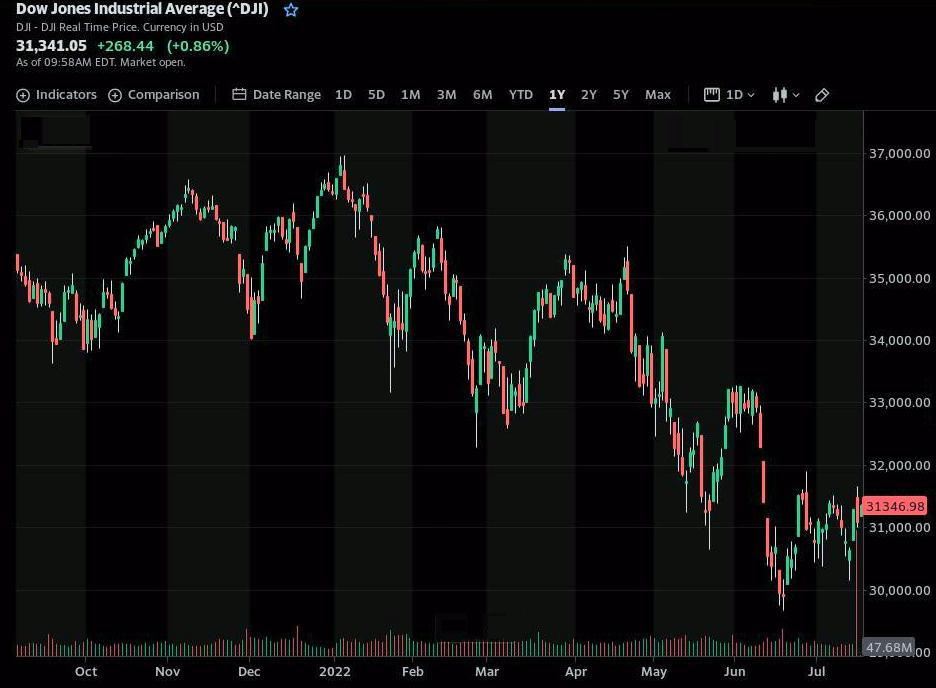Show the 6M time range
Image resolution: width=936 pixels, height=688 pixels.
[x=482, y=95]
